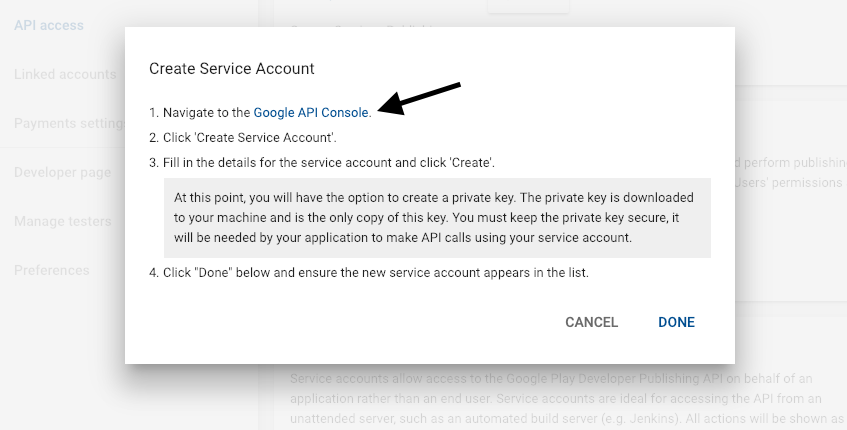
Task: Select Manage testers in the sidebar
Action: 63,221
